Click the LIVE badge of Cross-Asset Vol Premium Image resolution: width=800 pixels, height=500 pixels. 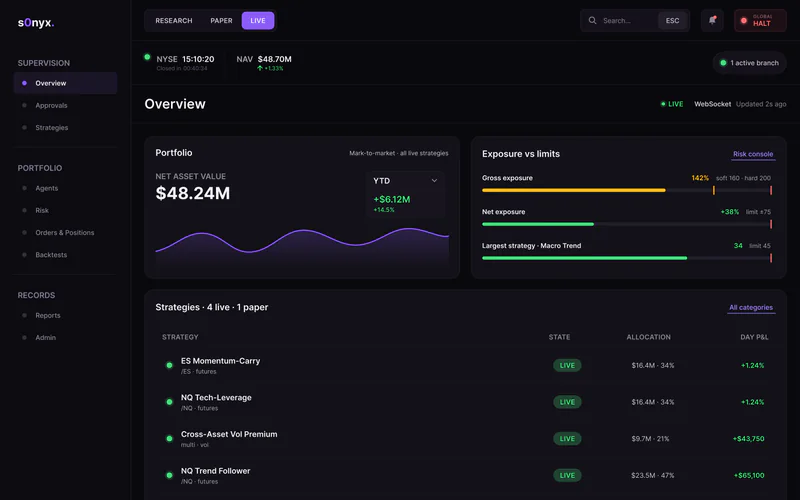coord(567,439)
